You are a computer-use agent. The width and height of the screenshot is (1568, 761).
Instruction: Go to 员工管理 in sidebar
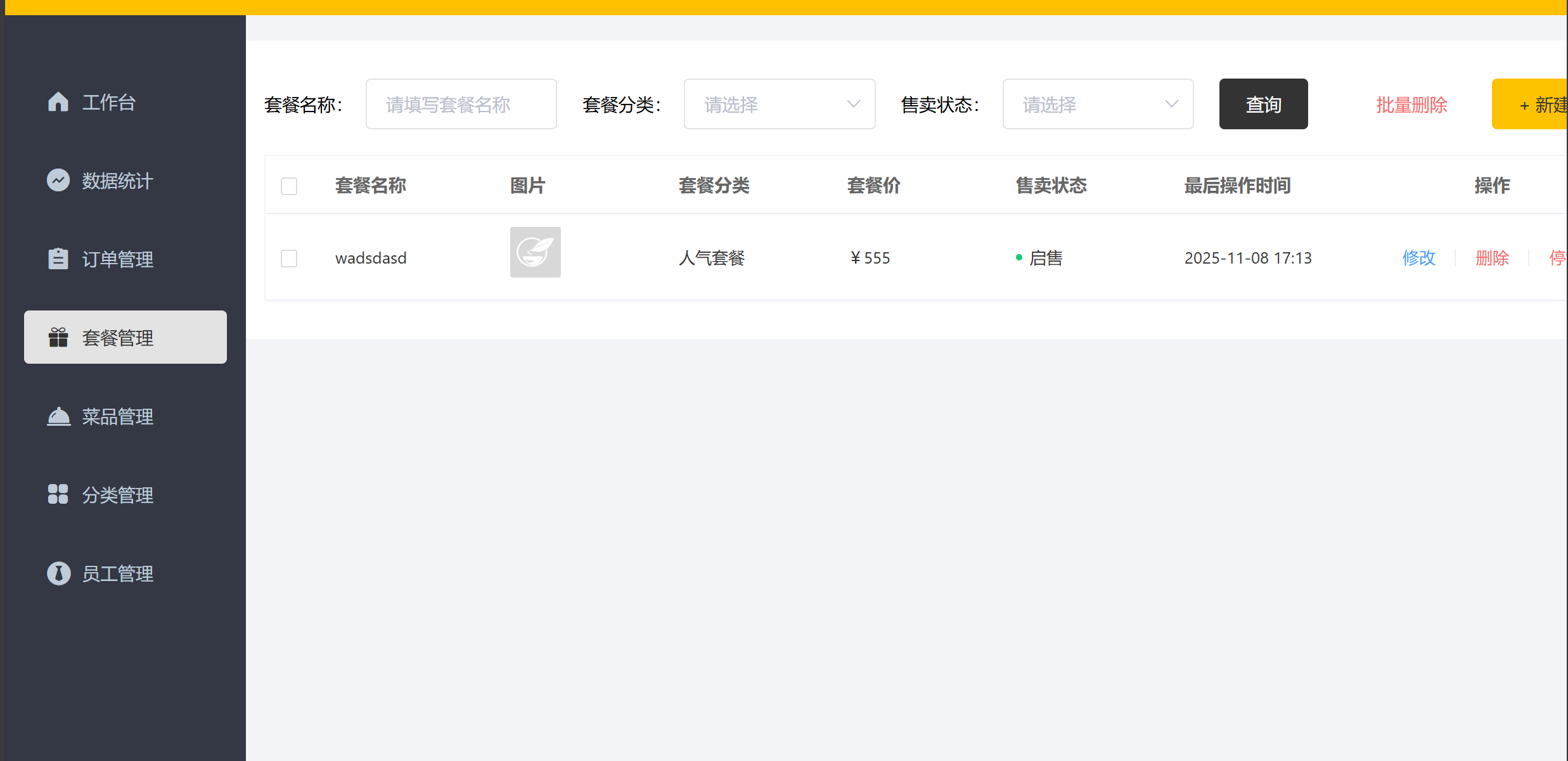pyautogui.click(x=118, y=573)
